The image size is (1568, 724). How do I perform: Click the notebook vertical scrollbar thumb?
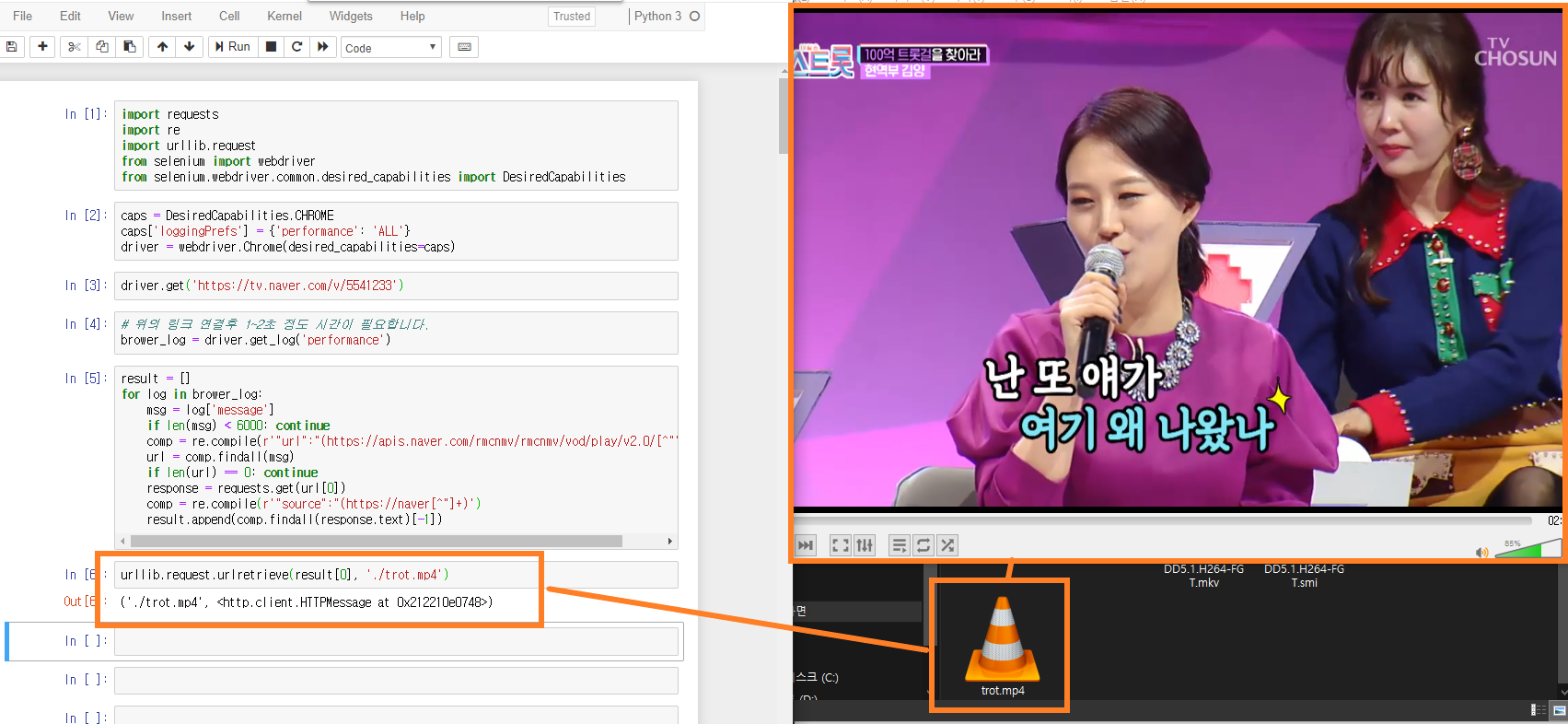784,116
